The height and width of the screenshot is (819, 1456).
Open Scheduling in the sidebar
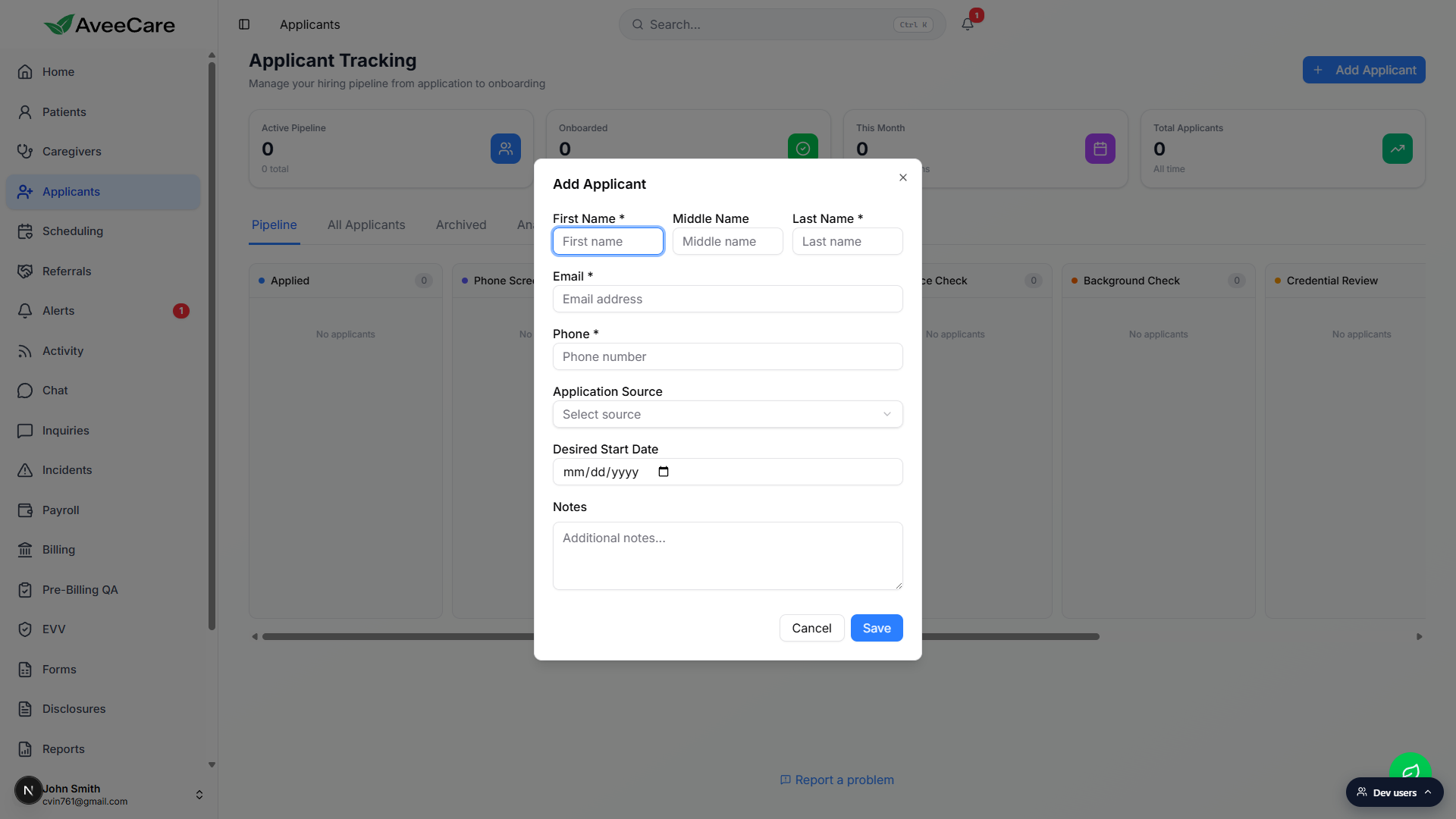102,231
